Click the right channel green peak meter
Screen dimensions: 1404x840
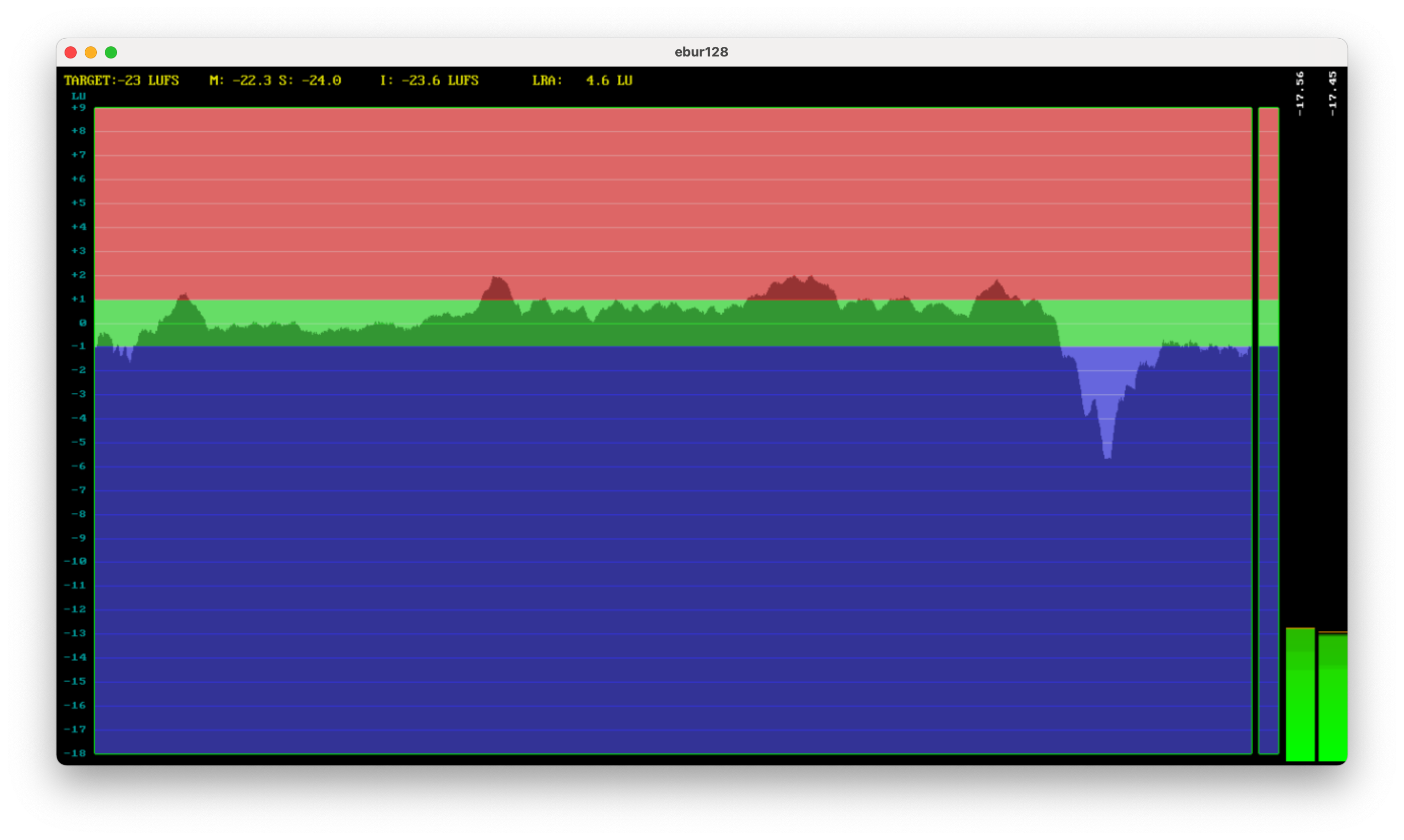click(1333, 697)
